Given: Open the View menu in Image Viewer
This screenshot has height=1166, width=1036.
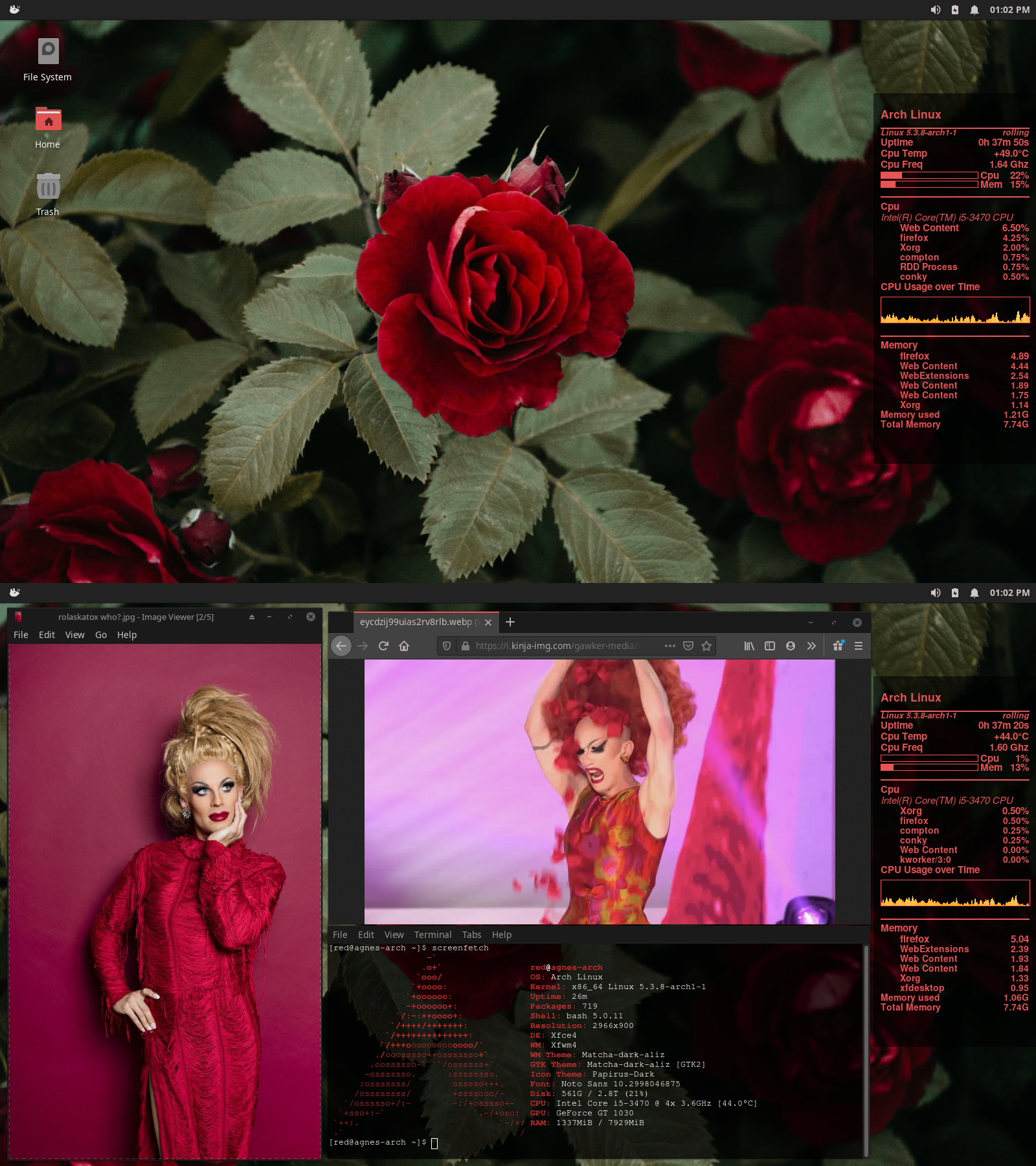Looking at the screenshot, I should 75,635.
